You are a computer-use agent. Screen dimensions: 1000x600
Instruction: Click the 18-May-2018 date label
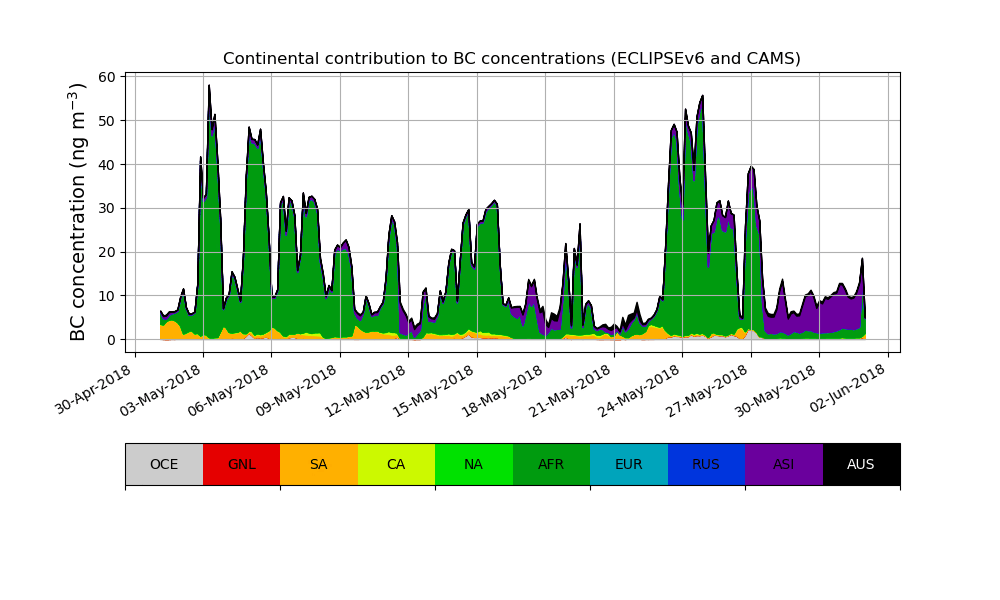tap(504, 389)
